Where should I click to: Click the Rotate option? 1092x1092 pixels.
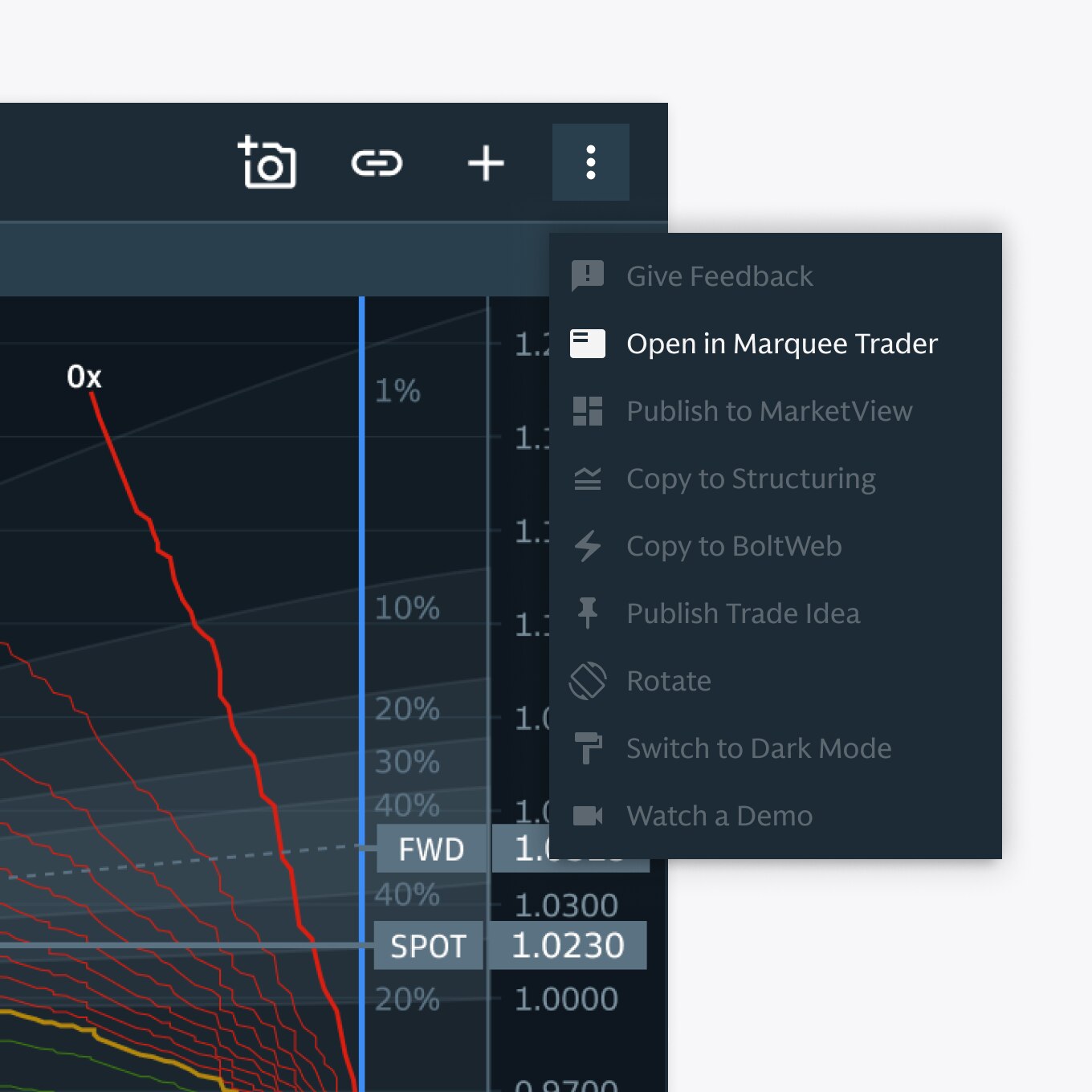[x=668, y=681]
